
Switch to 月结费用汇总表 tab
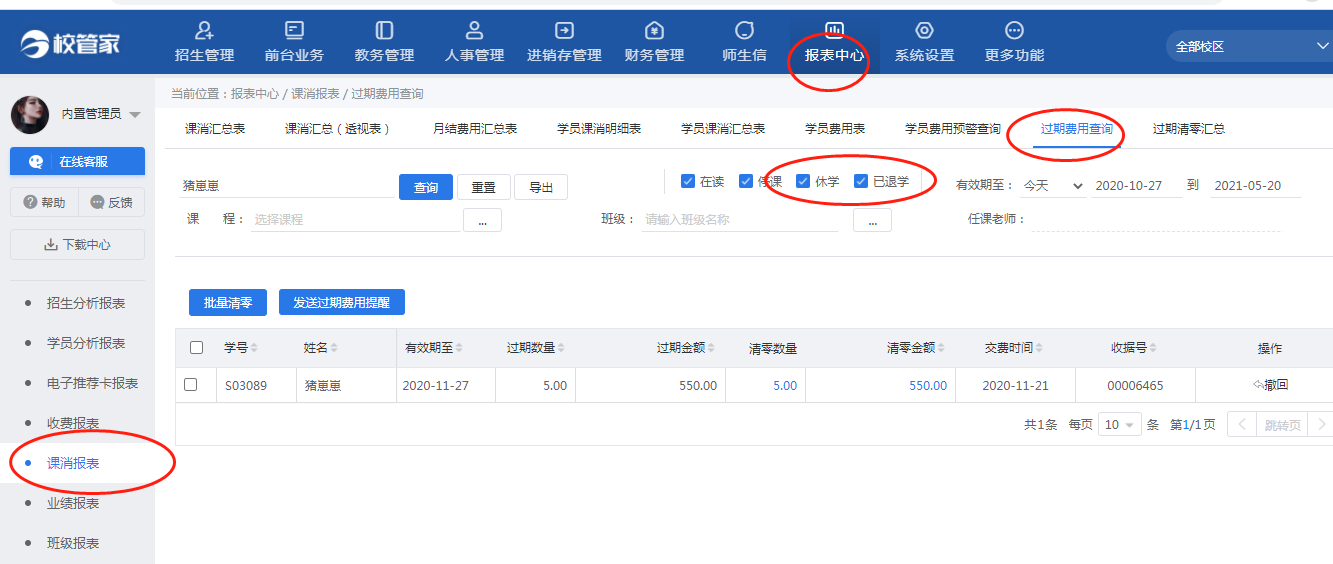(x=475, y=129)
